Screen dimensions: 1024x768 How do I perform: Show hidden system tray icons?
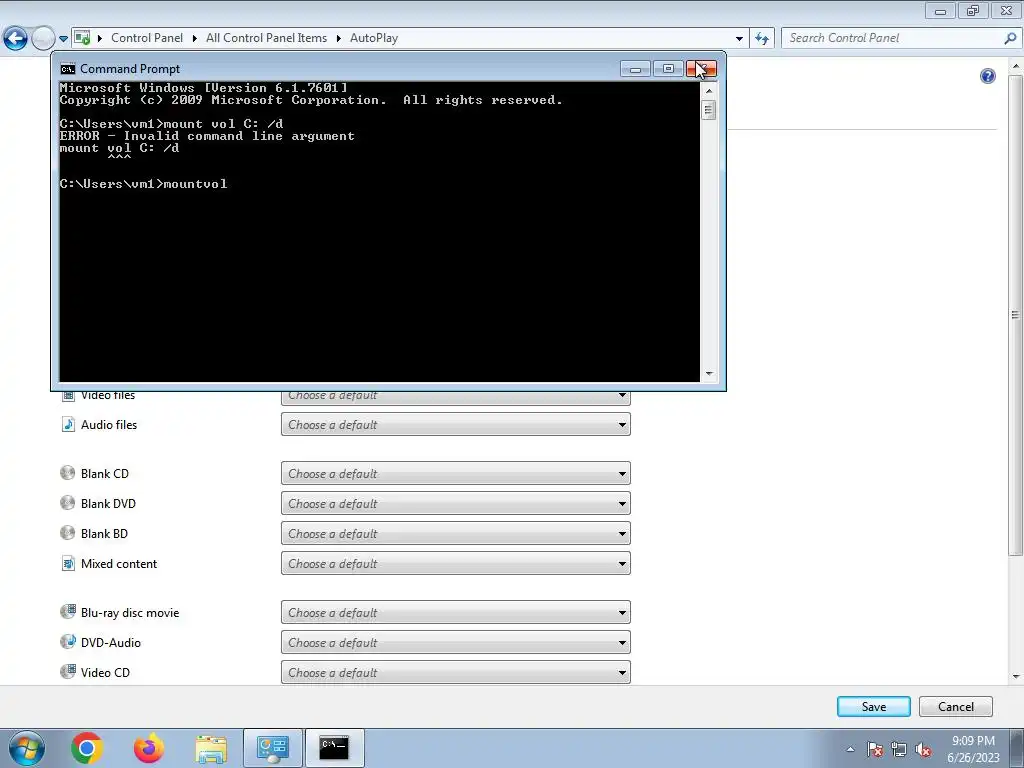850,749
